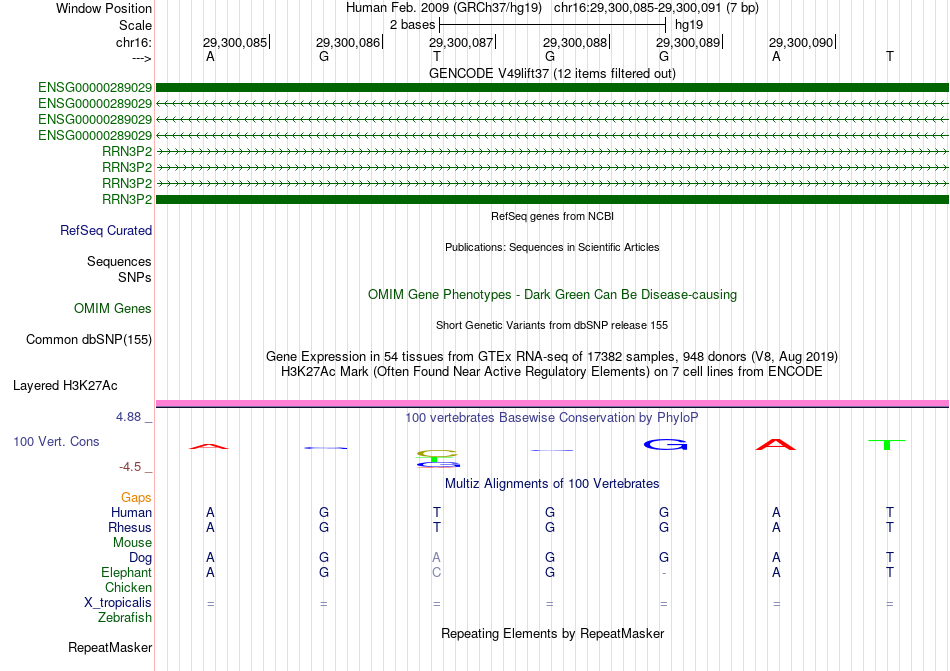Select the X_tropicalis species row label

pos(118,603)
